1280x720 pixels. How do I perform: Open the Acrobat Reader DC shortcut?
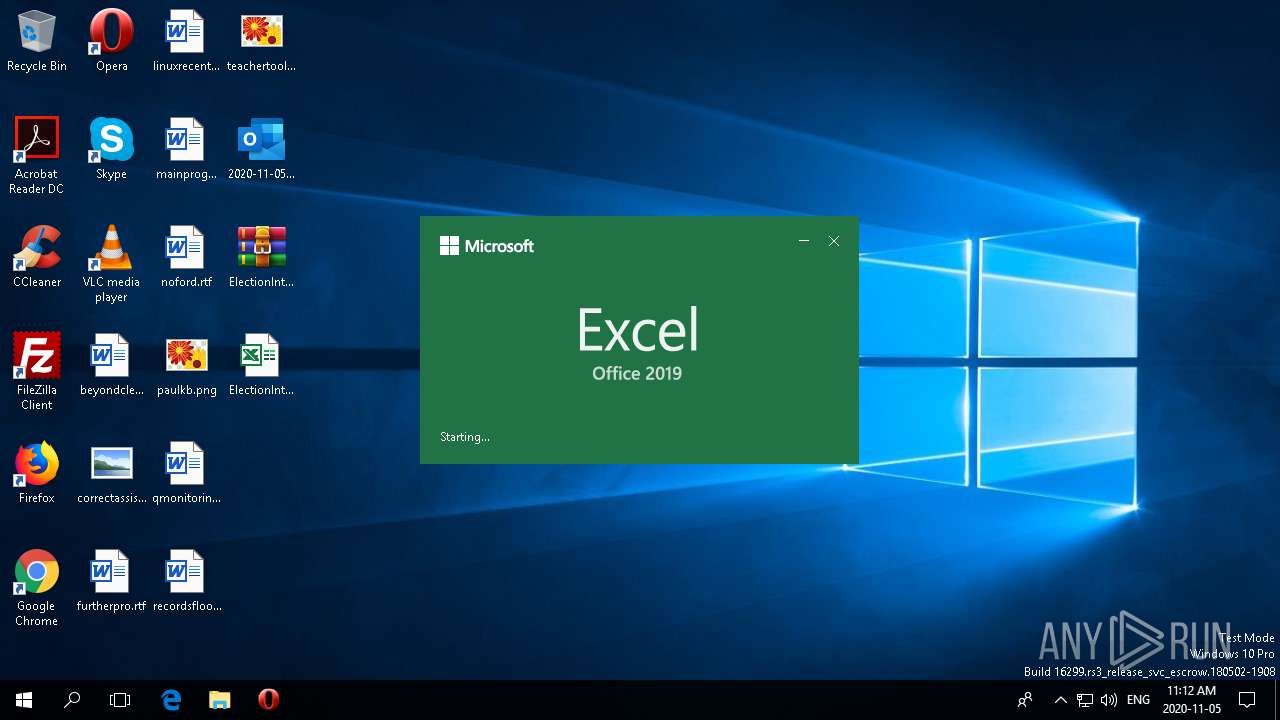[37, 155]
